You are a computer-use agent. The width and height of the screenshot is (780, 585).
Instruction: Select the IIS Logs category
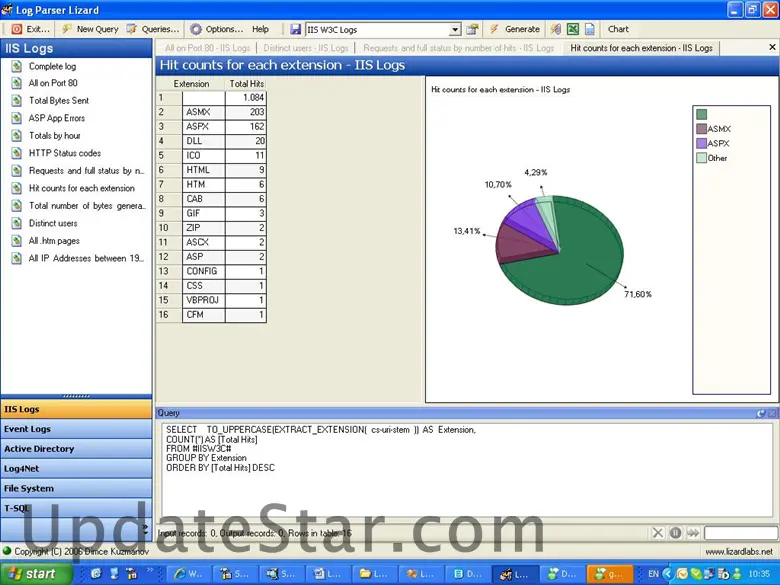coord(76,409)
